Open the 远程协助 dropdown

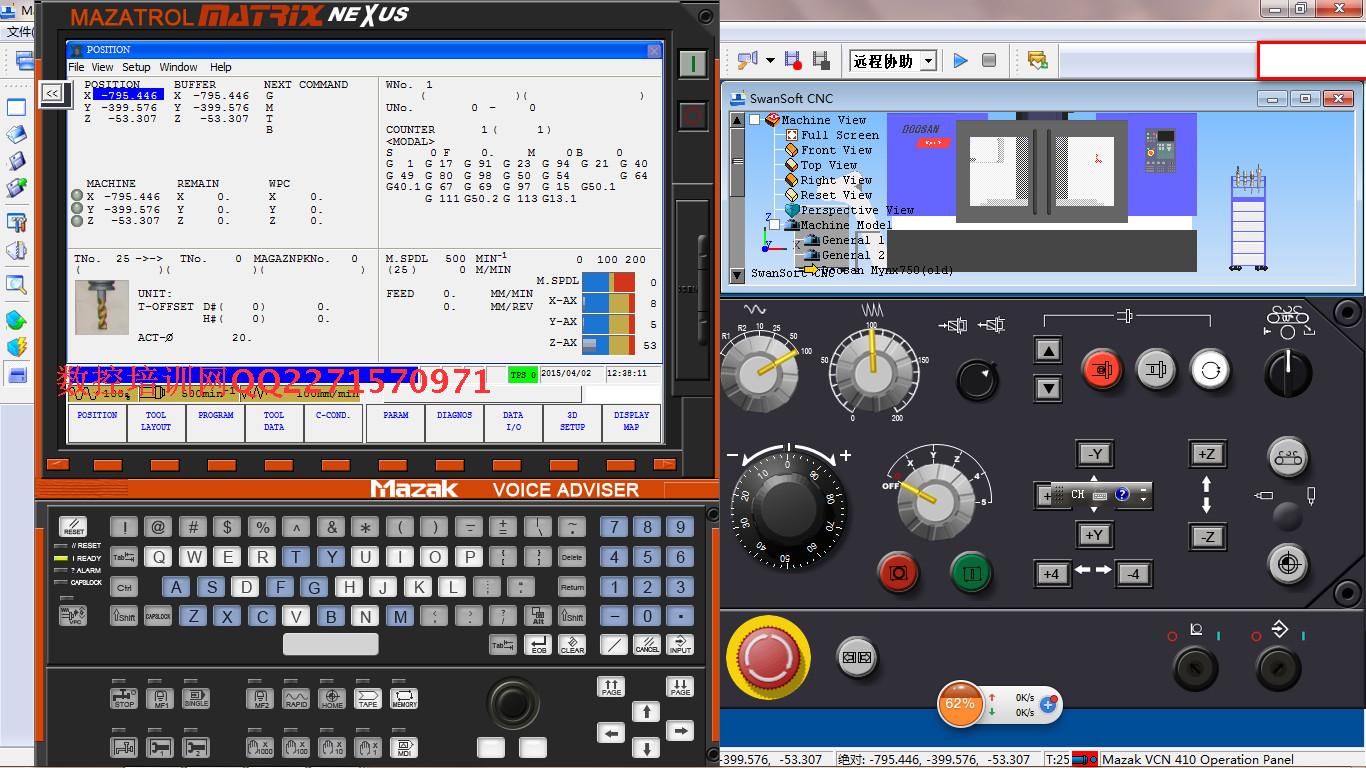click(928, 61)
